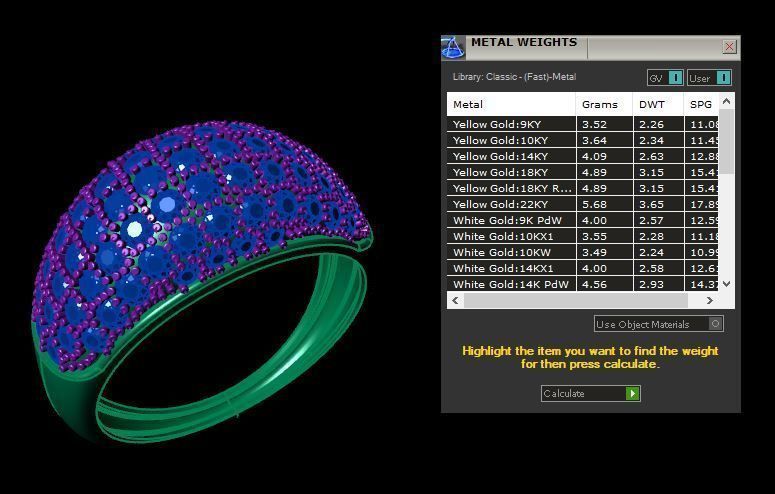Click the 2.28 DWT value
Image resolution: width=775 pixels, height=494 pixels.
[651, 236]
